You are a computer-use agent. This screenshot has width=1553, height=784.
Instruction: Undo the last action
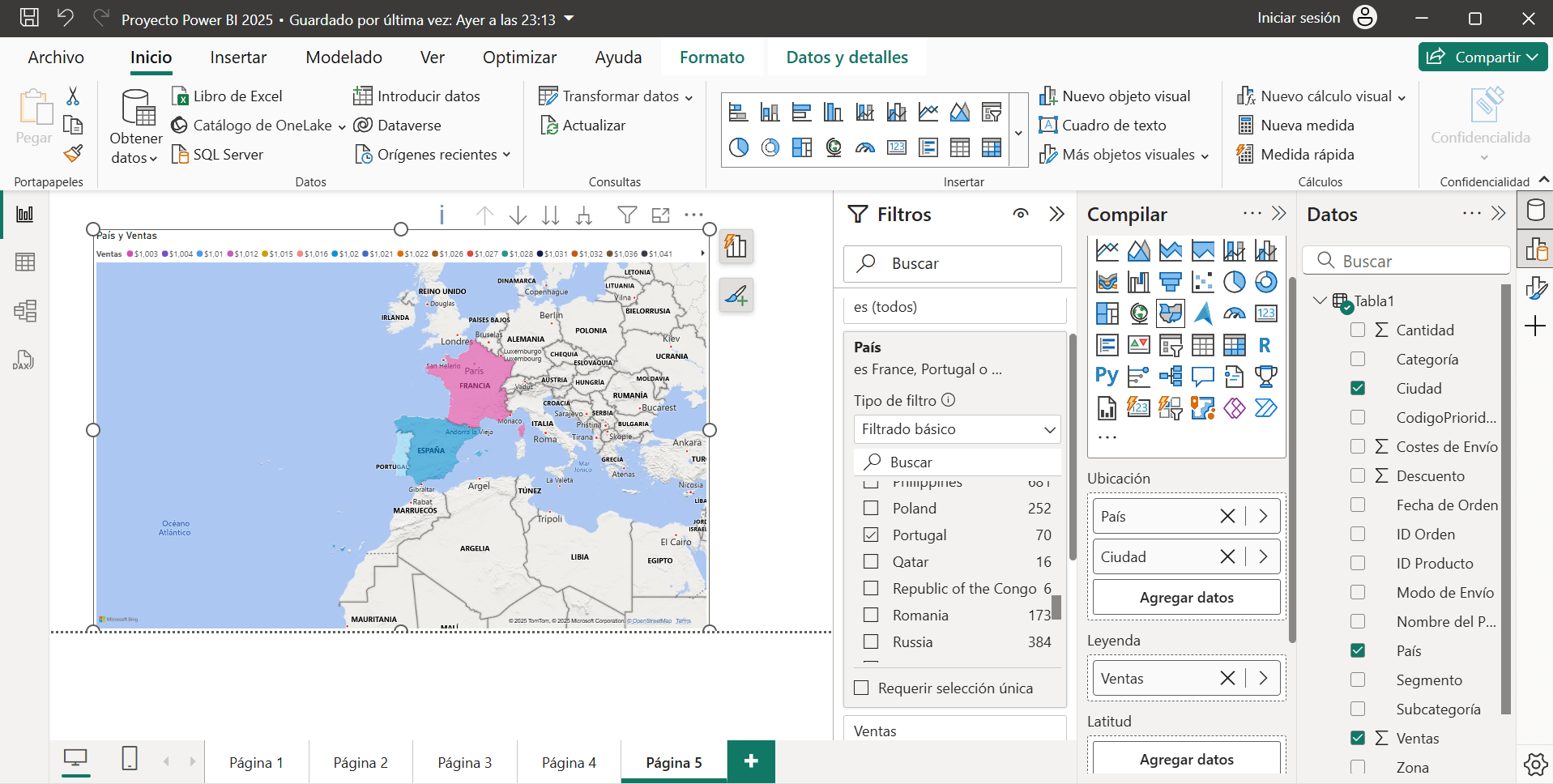tap(66, 18)
